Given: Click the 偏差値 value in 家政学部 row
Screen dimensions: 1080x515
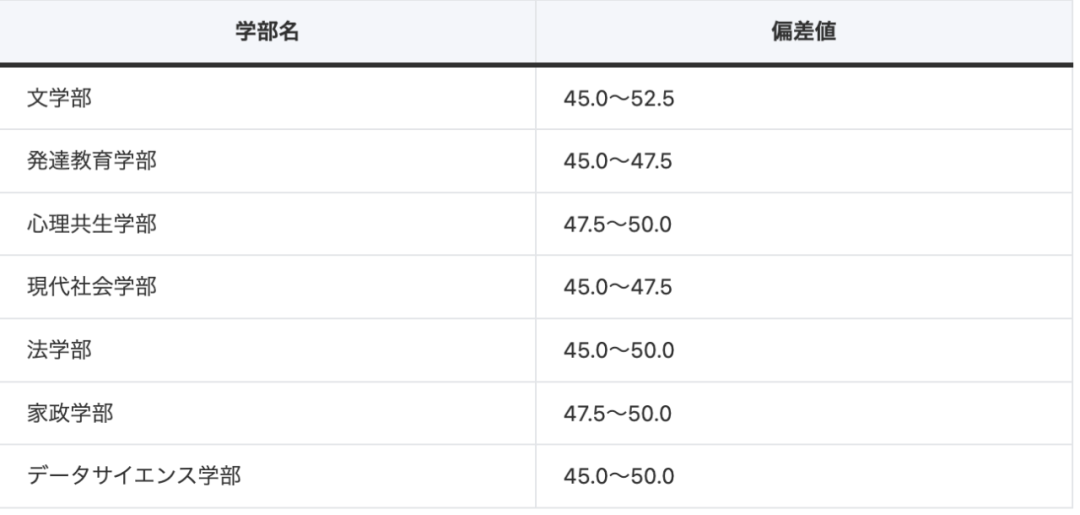Looking at the screenshot, I should coord(619,413).
